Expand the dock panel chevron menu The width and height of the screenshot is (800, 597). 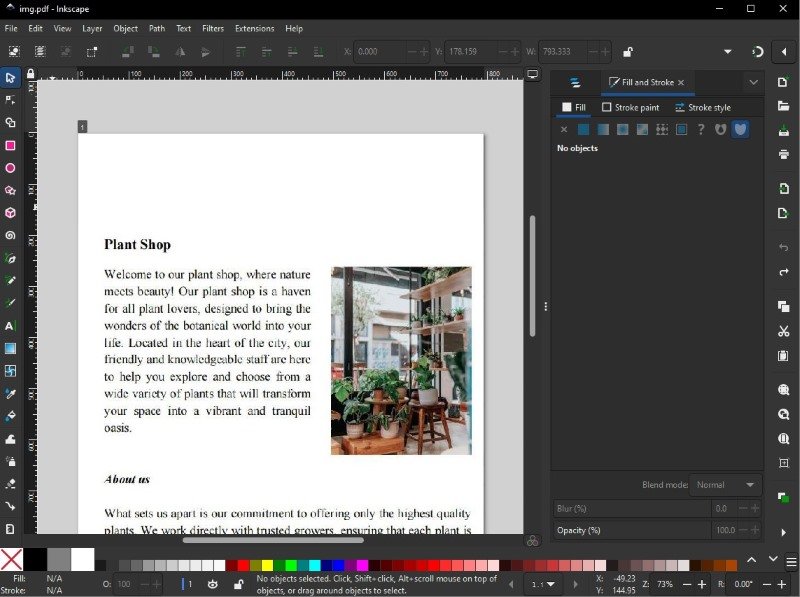(x=753, y=83)
